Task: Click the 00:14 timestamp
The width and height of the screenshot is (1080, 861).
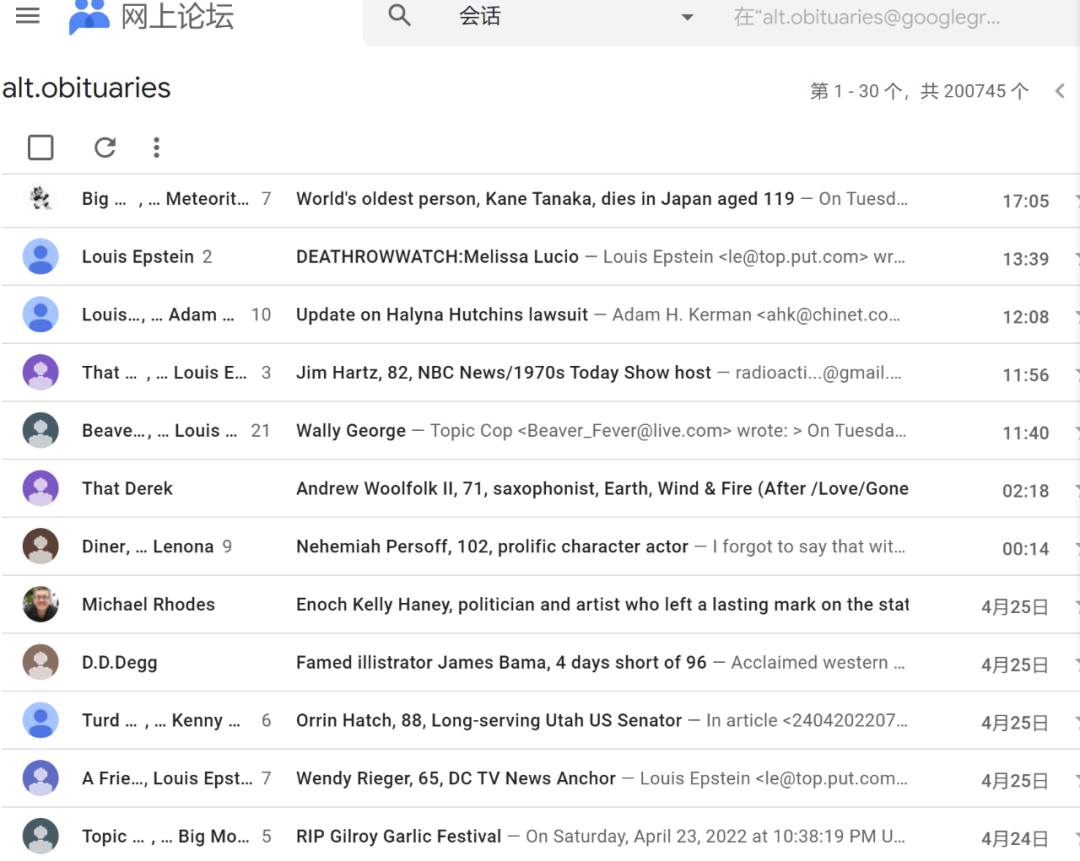Action: (x=1026, y=548)
